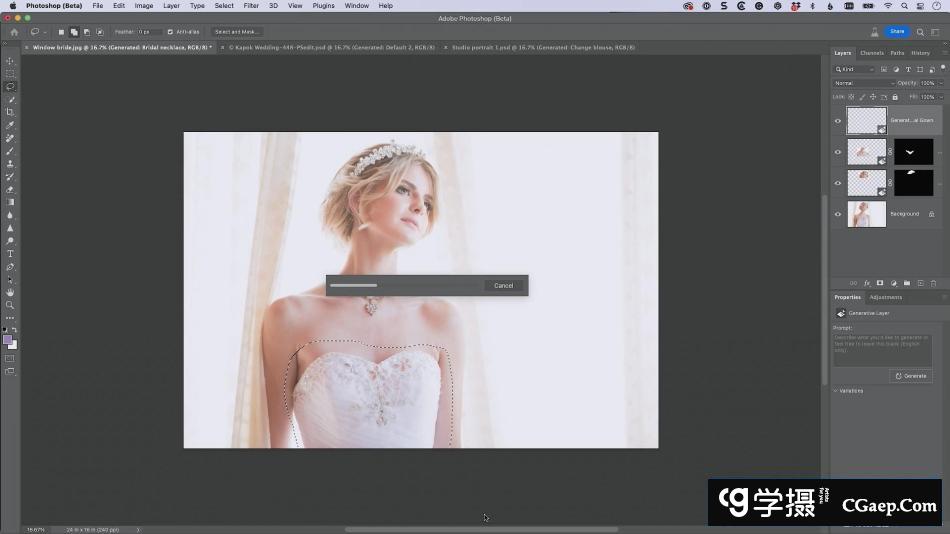Toggle the Anti-alias checkbox
The image size is (950, 534).
pos(170,32)
